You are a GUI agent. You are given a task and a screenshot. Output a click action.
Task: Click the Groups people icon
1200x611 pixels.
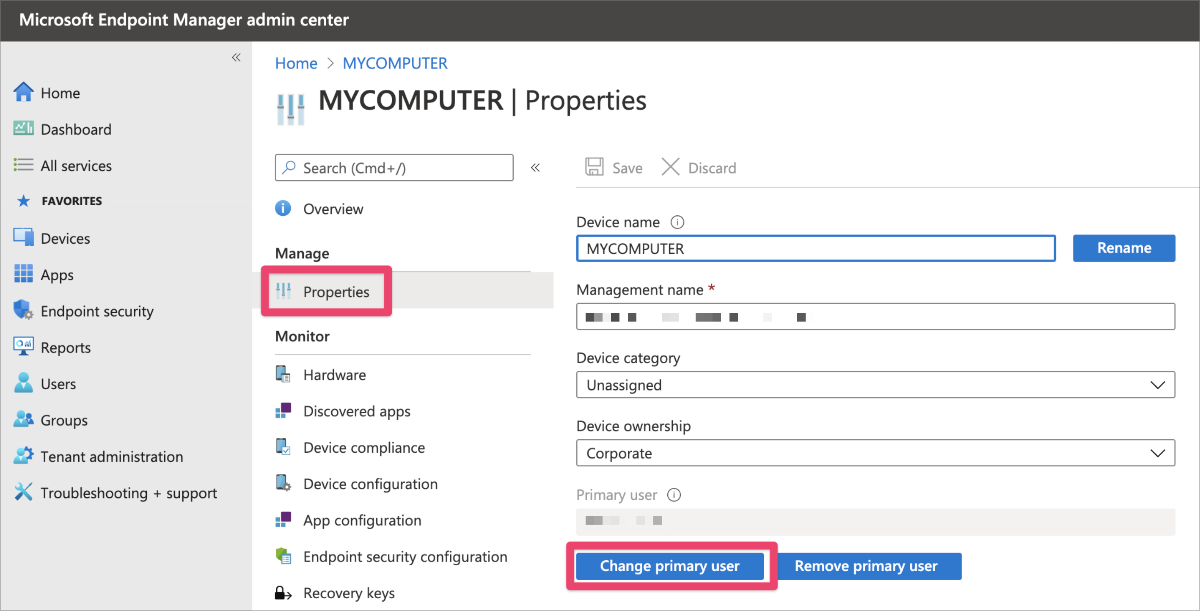[x=23, y=420]
